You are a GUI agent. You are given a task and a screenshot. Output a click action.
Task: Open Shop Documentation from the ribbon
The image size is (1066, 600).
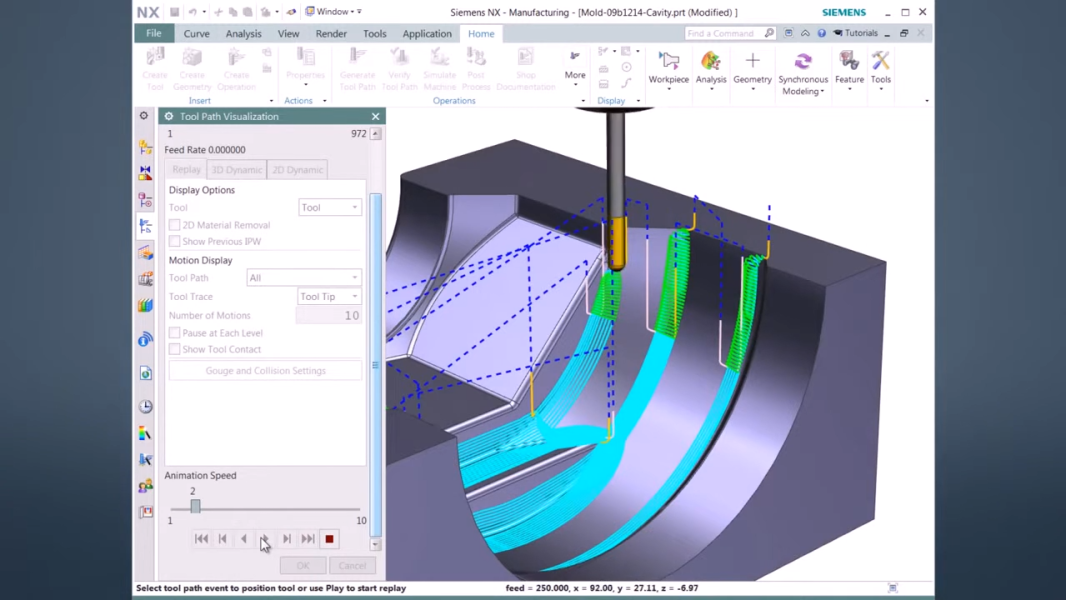click(x=526, y=69)
